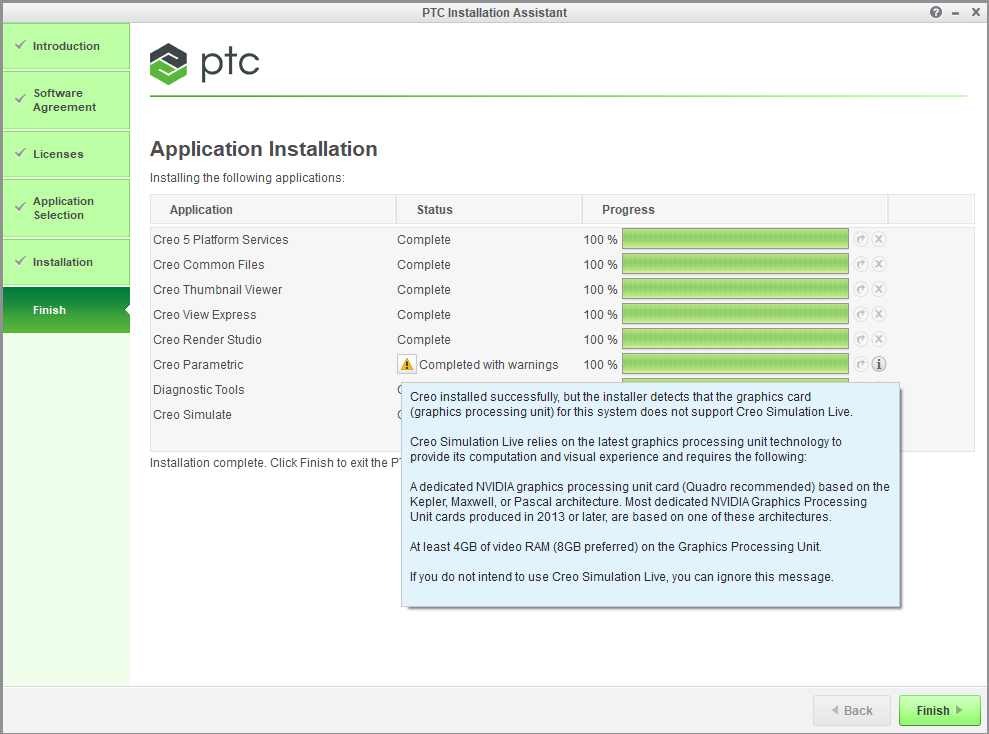Close the PTC Installation Assistant window

coord(976,13)
